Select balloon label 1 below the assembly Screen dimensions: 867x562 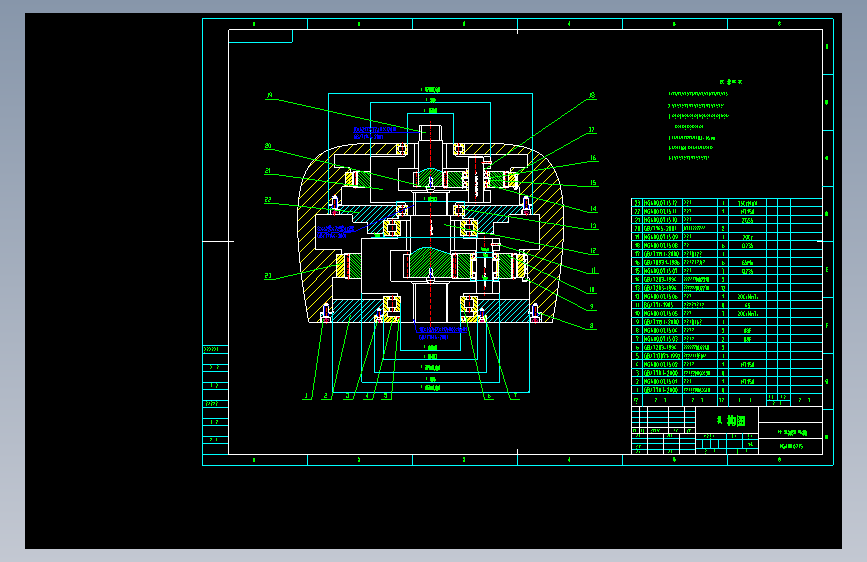[306, 396]
